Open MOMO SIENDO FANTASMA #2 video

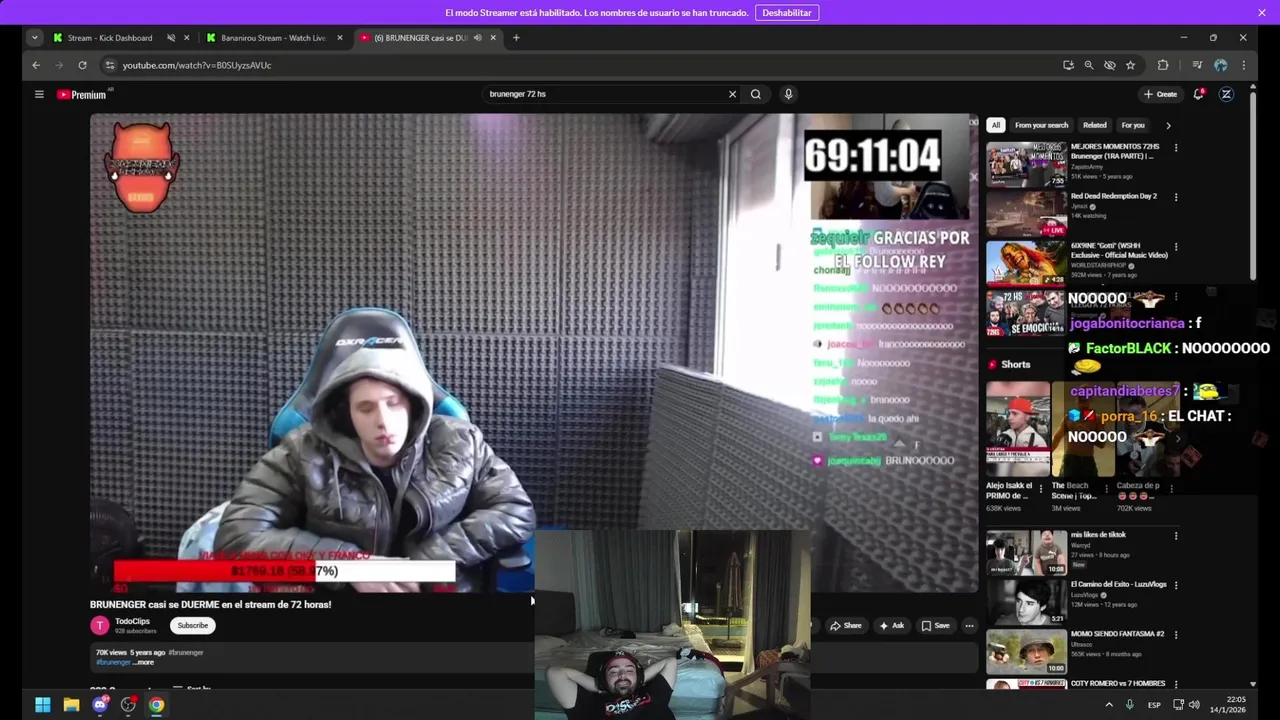coord(1026,651)
